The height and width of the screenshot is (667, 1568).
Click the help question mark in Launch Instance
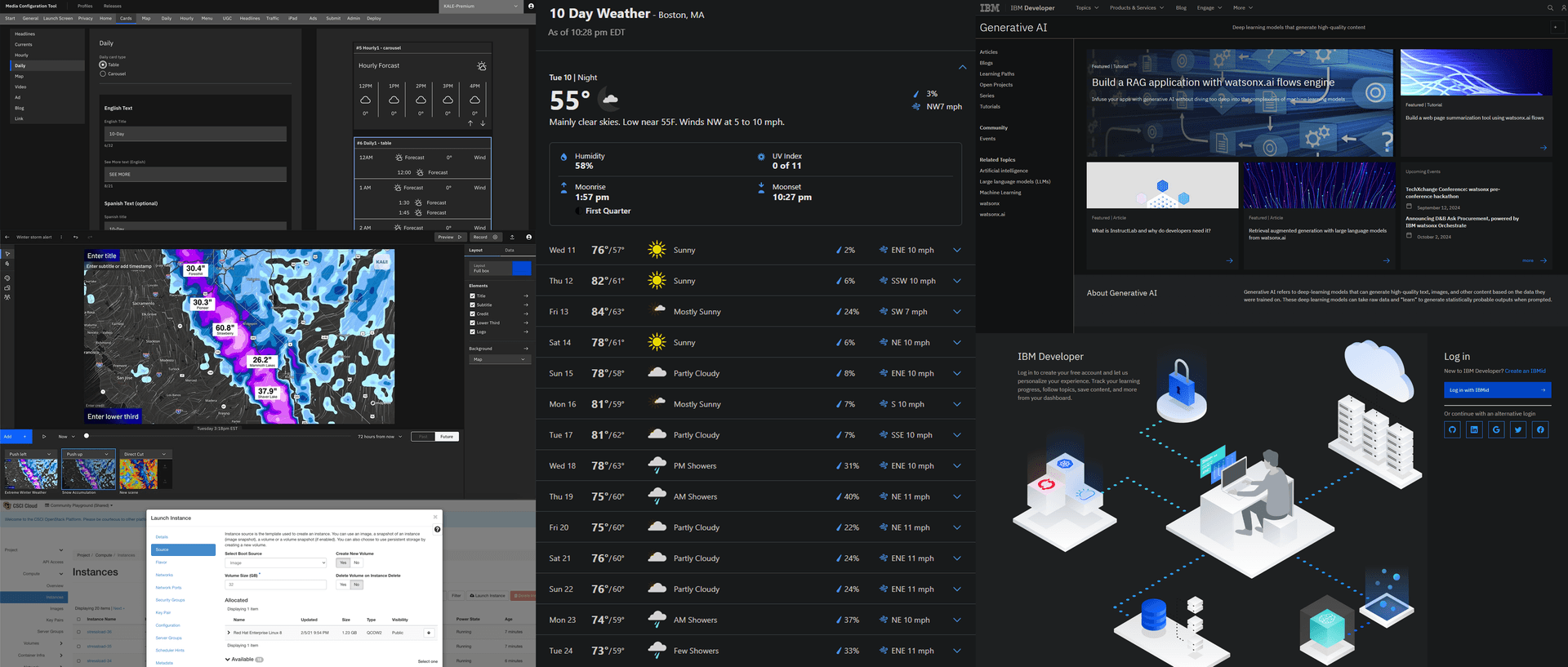[437, 530]
